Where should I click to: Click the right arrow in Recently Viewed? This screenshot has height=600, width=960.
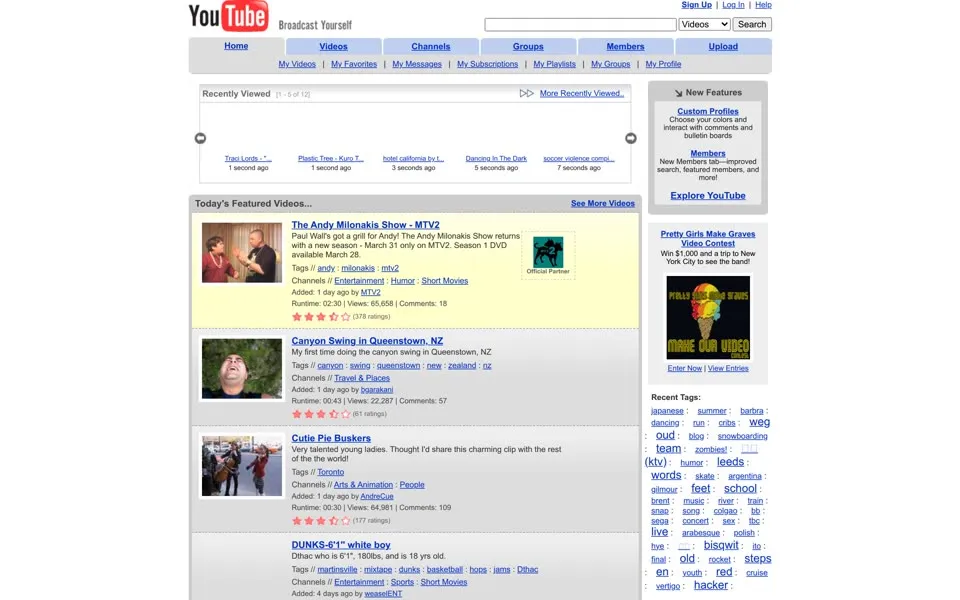631,138
